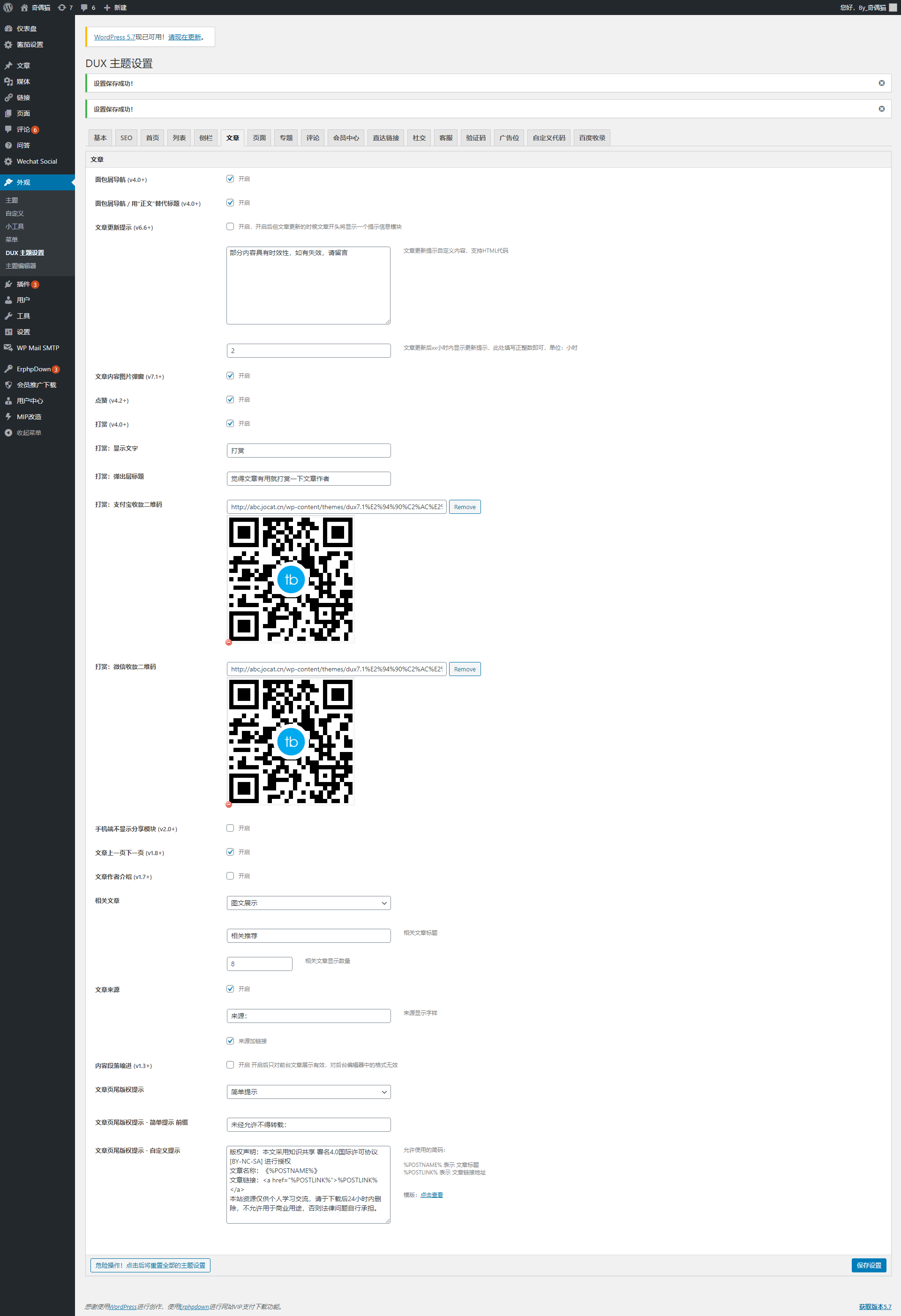Open user avatar at top right
Viewport: 901px width, 1316px height.
[x=893, y=8]
